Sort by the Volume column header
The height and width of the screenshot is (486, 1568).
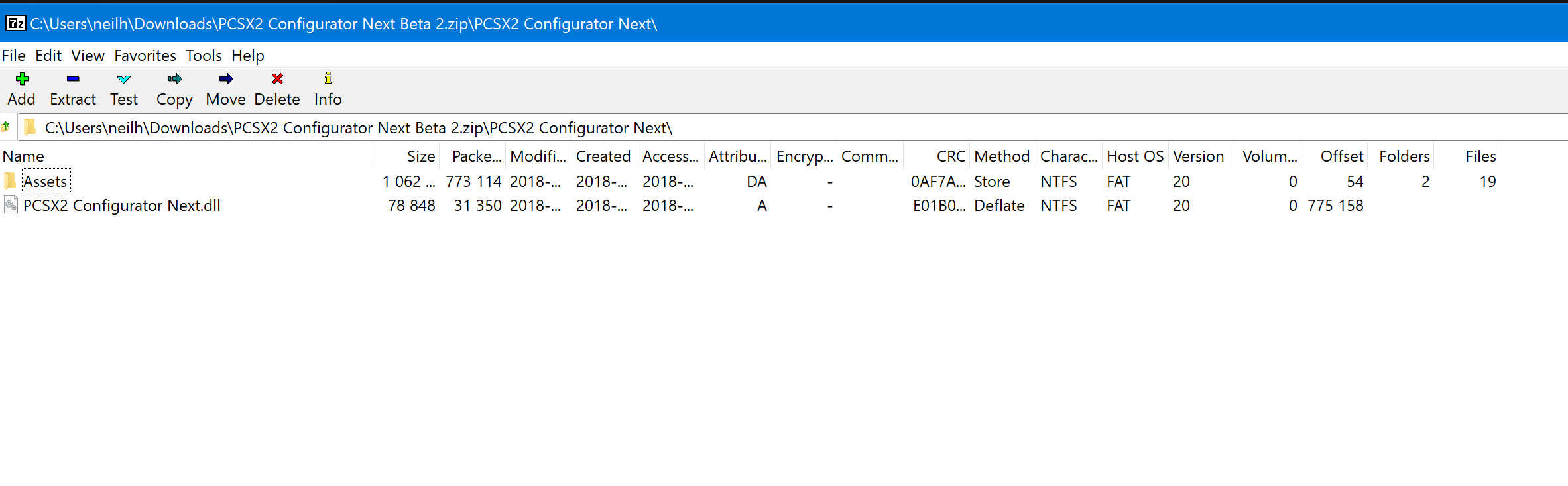click(x=1268, y=156)
